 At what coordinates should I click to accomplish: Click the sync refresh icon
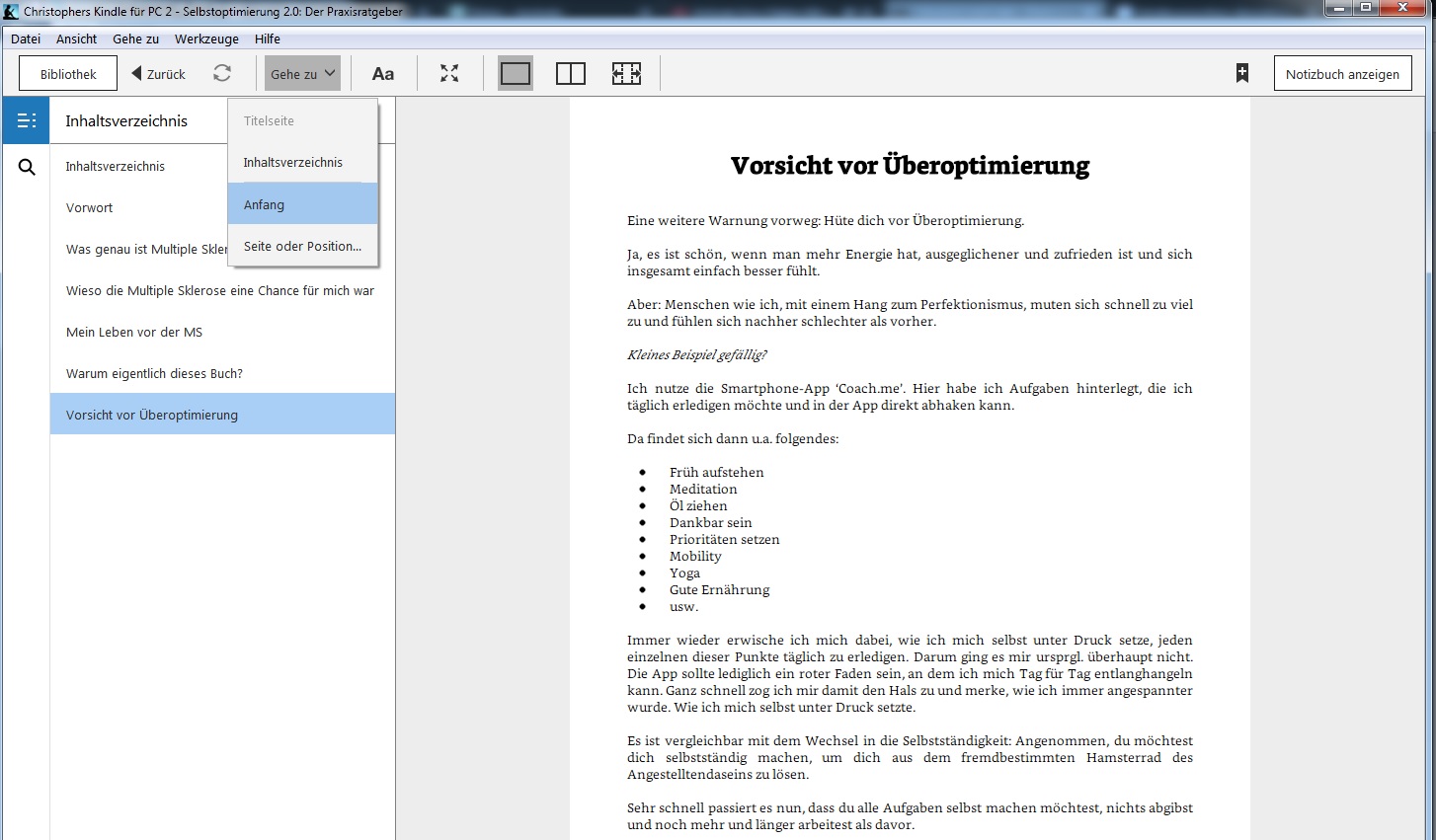(222, 74)
